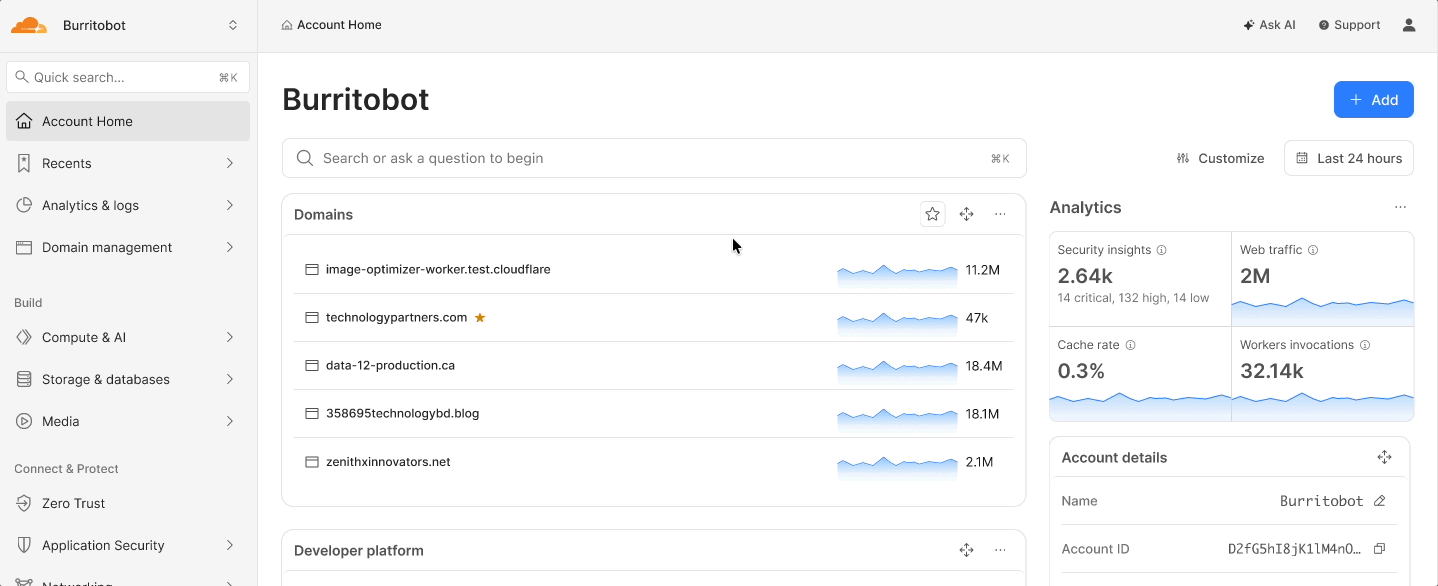Click the window icon beside zenithxinnovators.net
1438x586 pixels.
[x=312, y=462]
